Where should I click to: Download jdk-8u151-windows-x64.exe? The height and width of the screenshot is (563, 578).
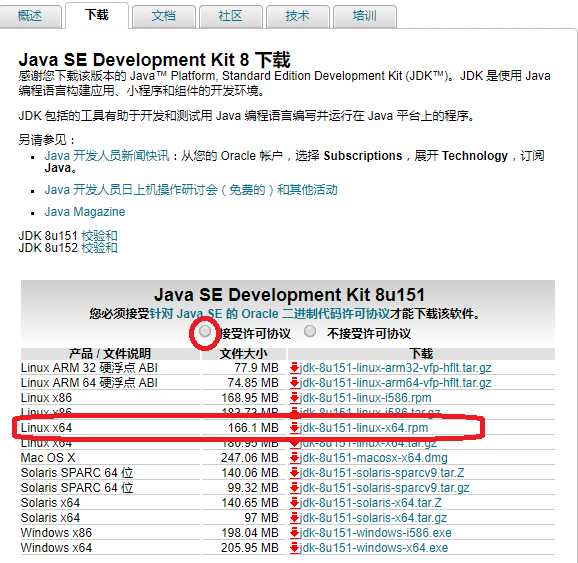tap(374, 548)
